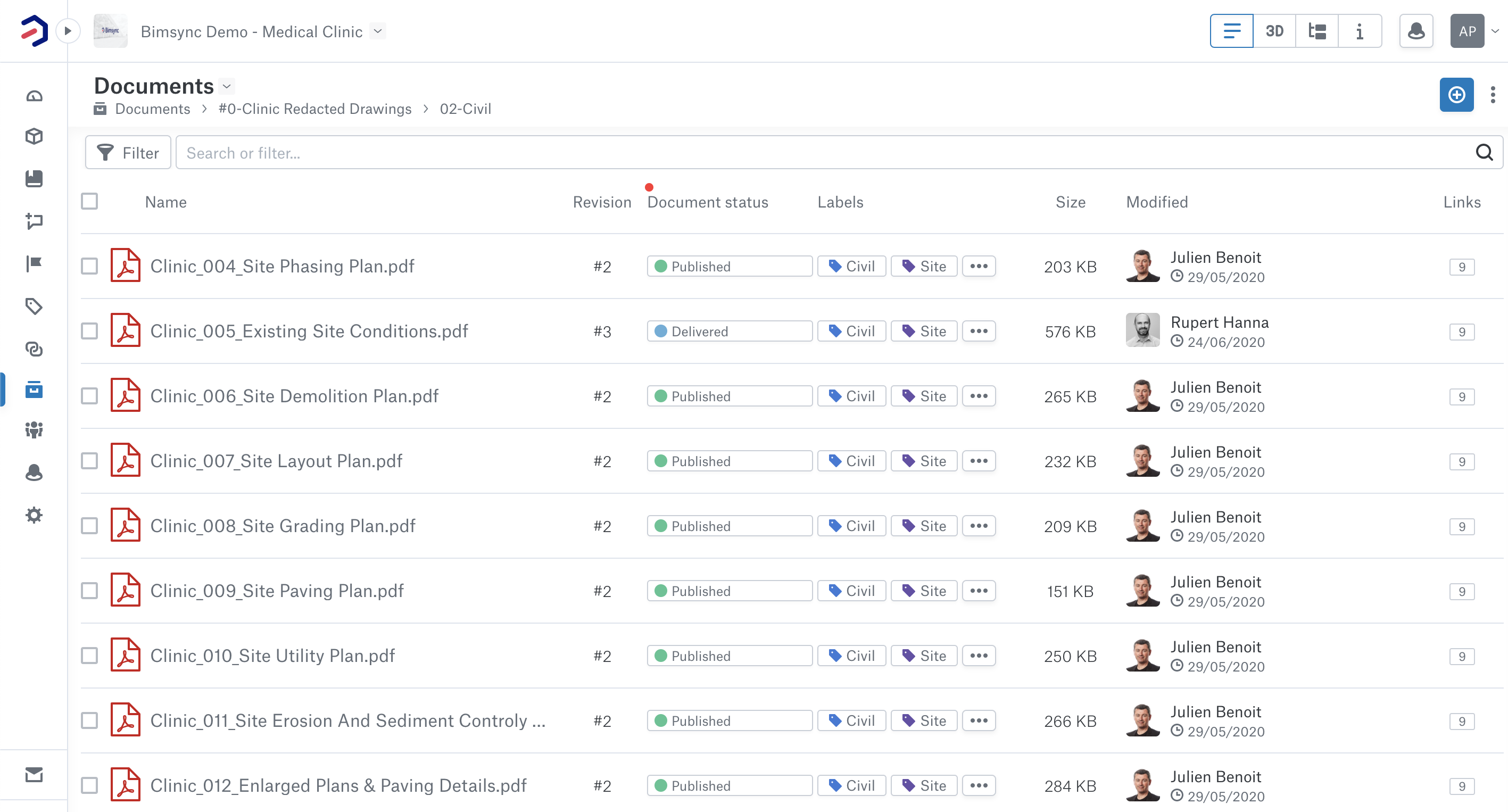
Task: Open Clinic_012_Enlarged Plans & Paving Details.pdf
Action: click(338, 785)
